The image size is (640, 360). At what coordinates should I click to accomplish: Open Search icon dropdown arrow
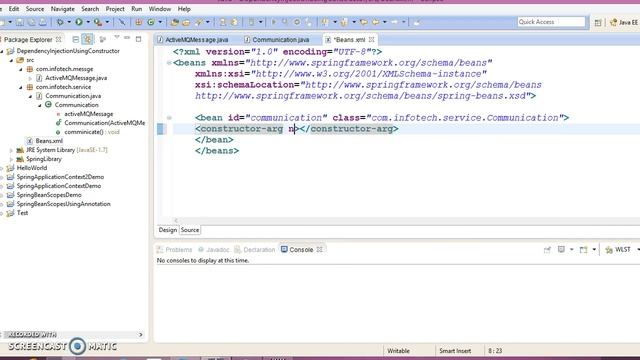pos(208,22)
